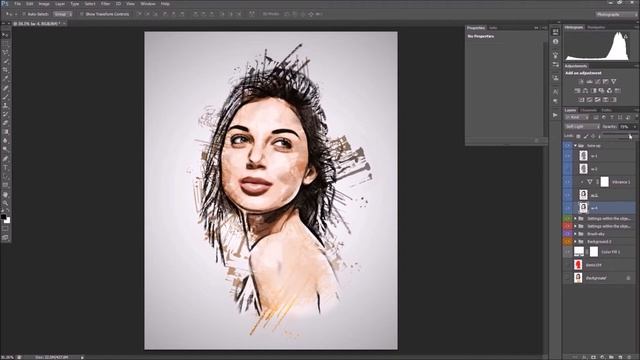Open the Photography workspace dropdown
Image resolution: width=640 pixels, height=360 pixels.
tap(616, 14)
